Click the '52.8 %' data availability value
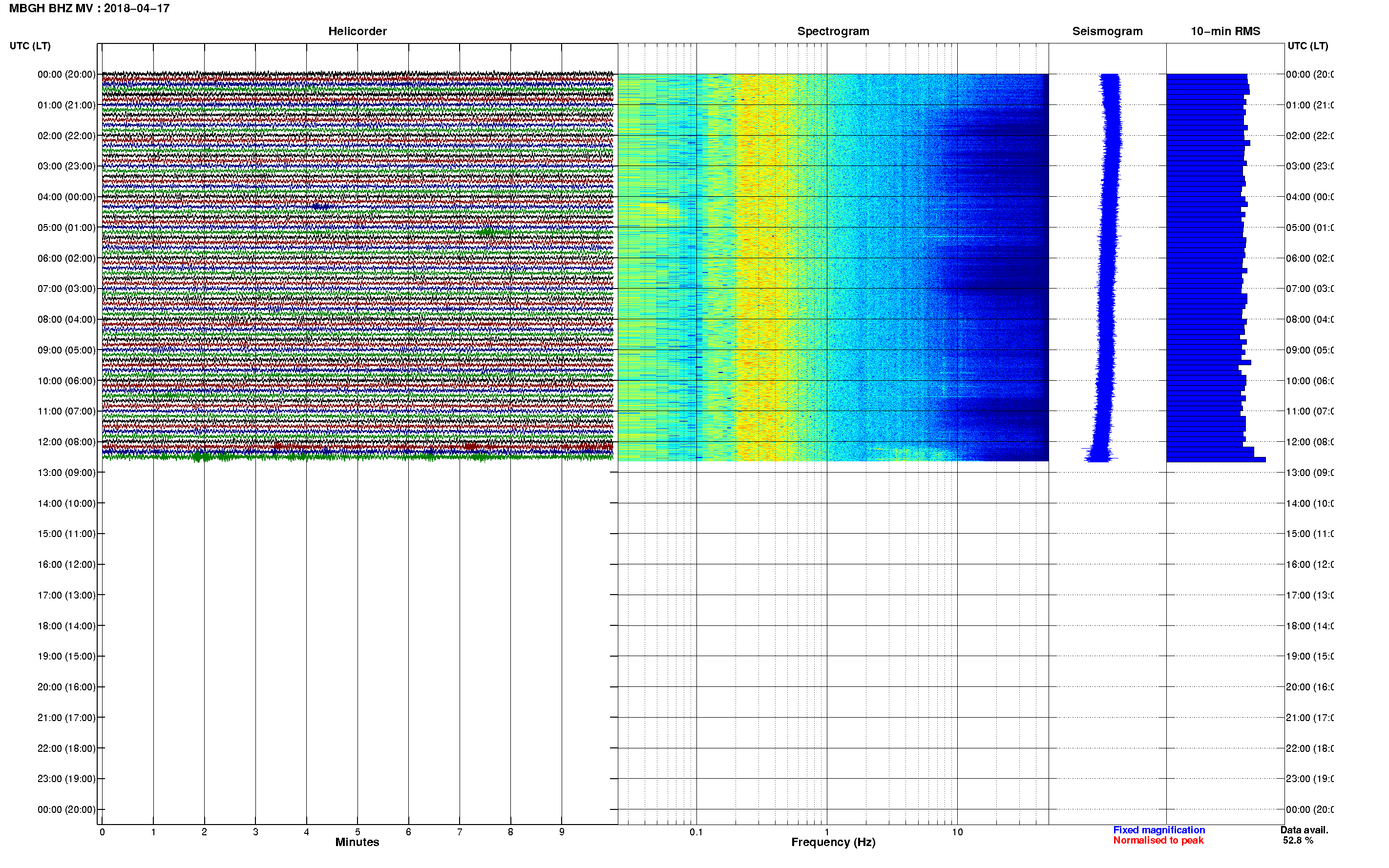The height and width of the screenshot is (868, 1389). (1298, 841)
